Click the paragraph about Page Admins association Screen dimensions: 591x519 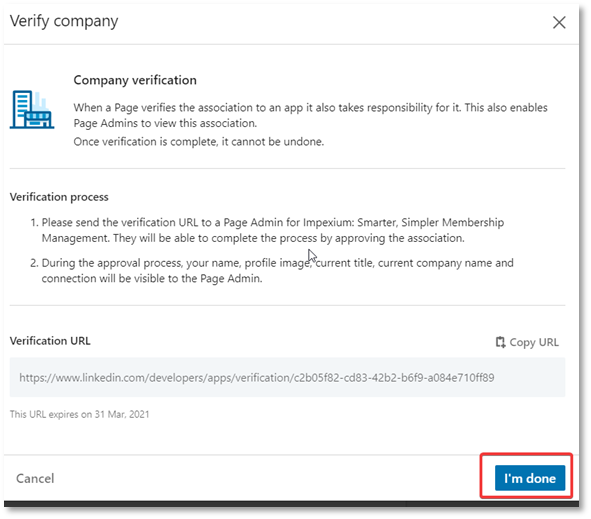(x=311, y=115)
